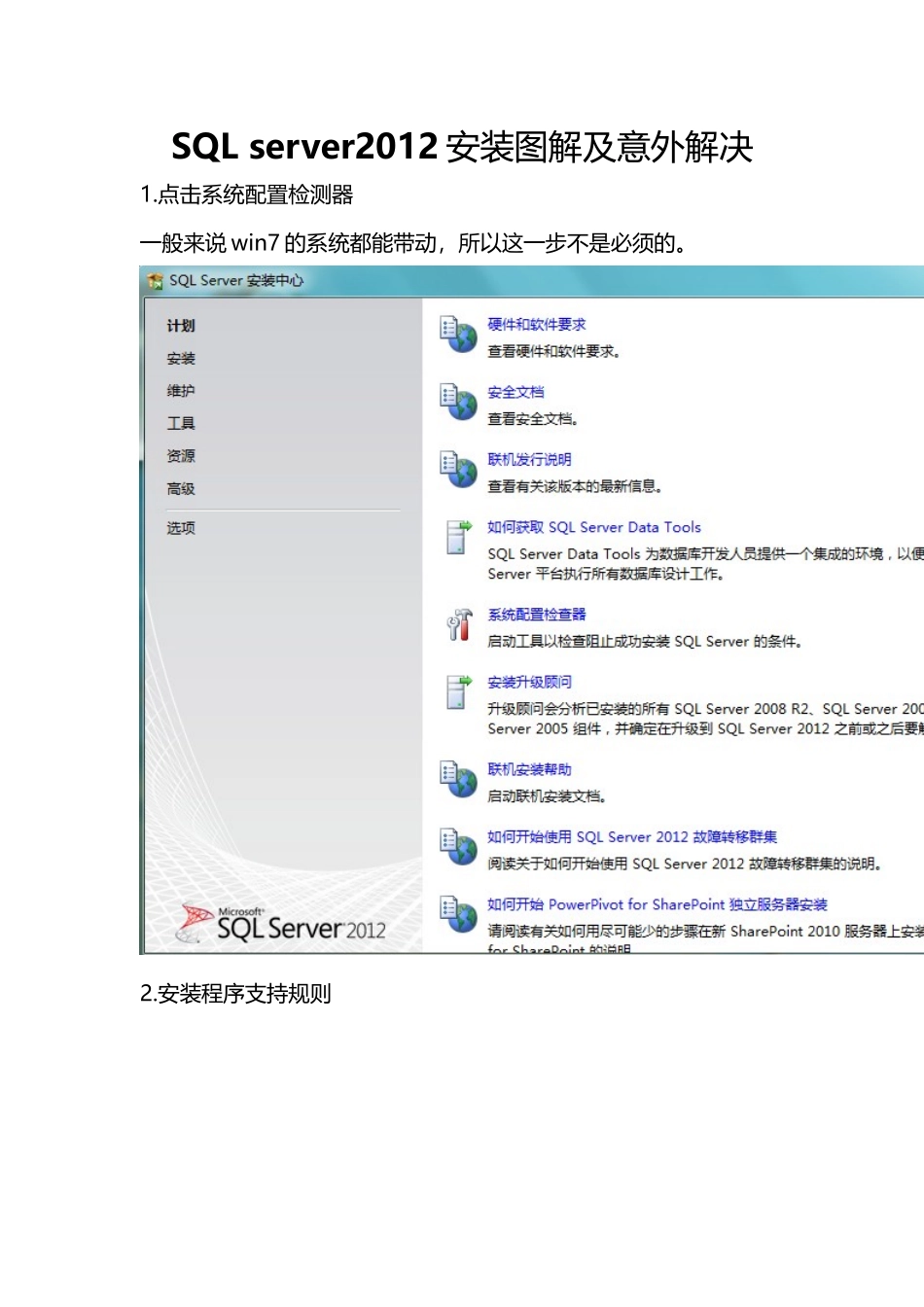Launch the 系统配置检查器 link

(537, 615)
